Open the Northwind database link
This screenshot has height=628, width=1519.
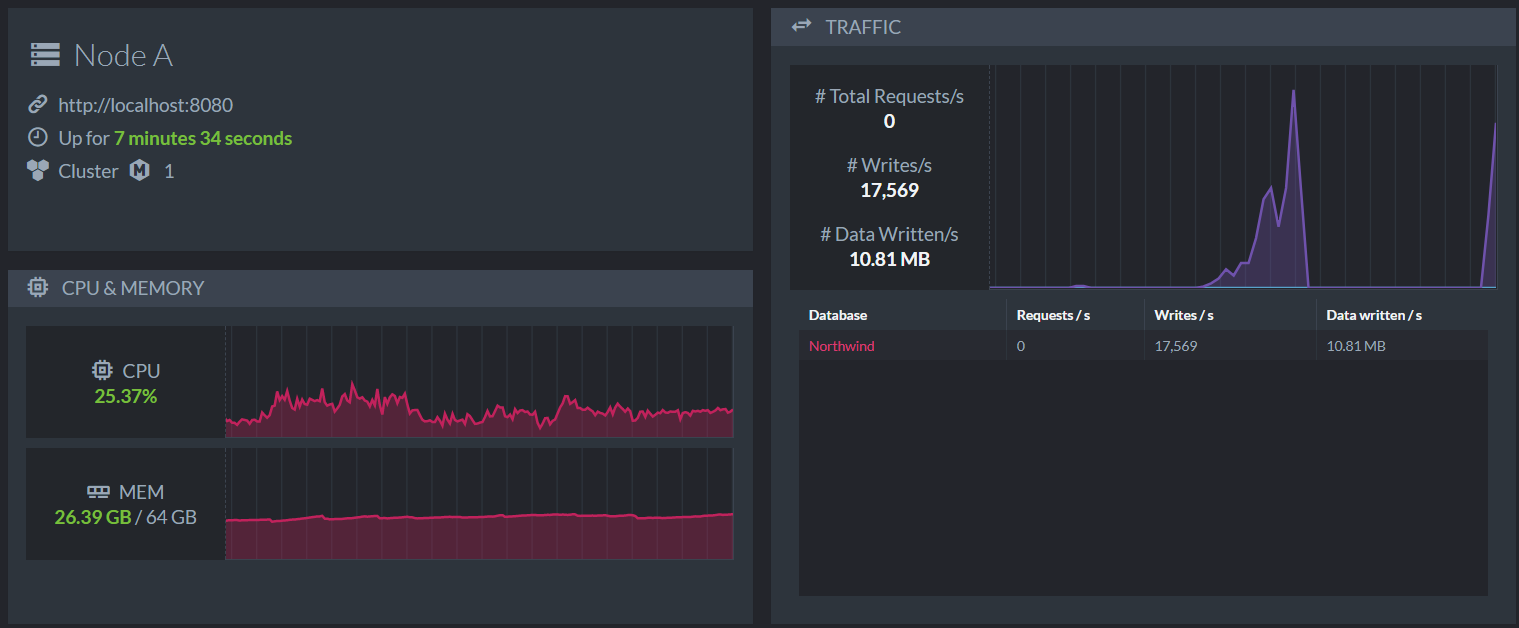pyautogui.click(x=842, y=346)
